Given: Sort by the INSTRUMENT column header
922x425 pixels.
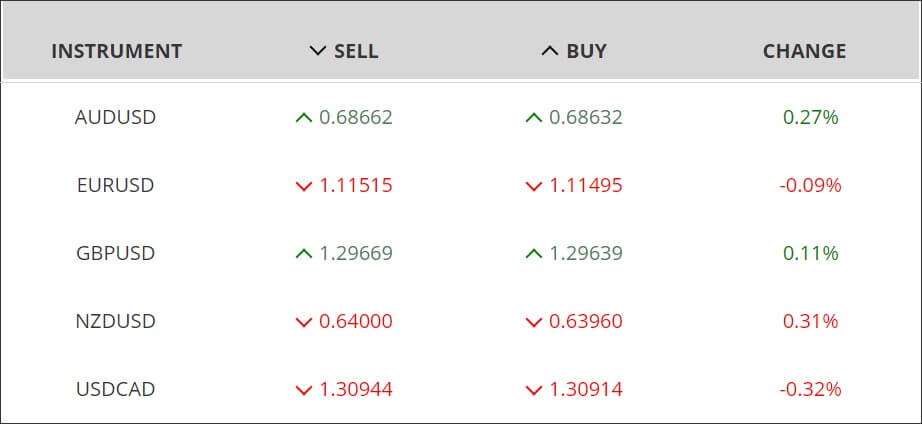Looking at the screenshot, I should [116, 51].
